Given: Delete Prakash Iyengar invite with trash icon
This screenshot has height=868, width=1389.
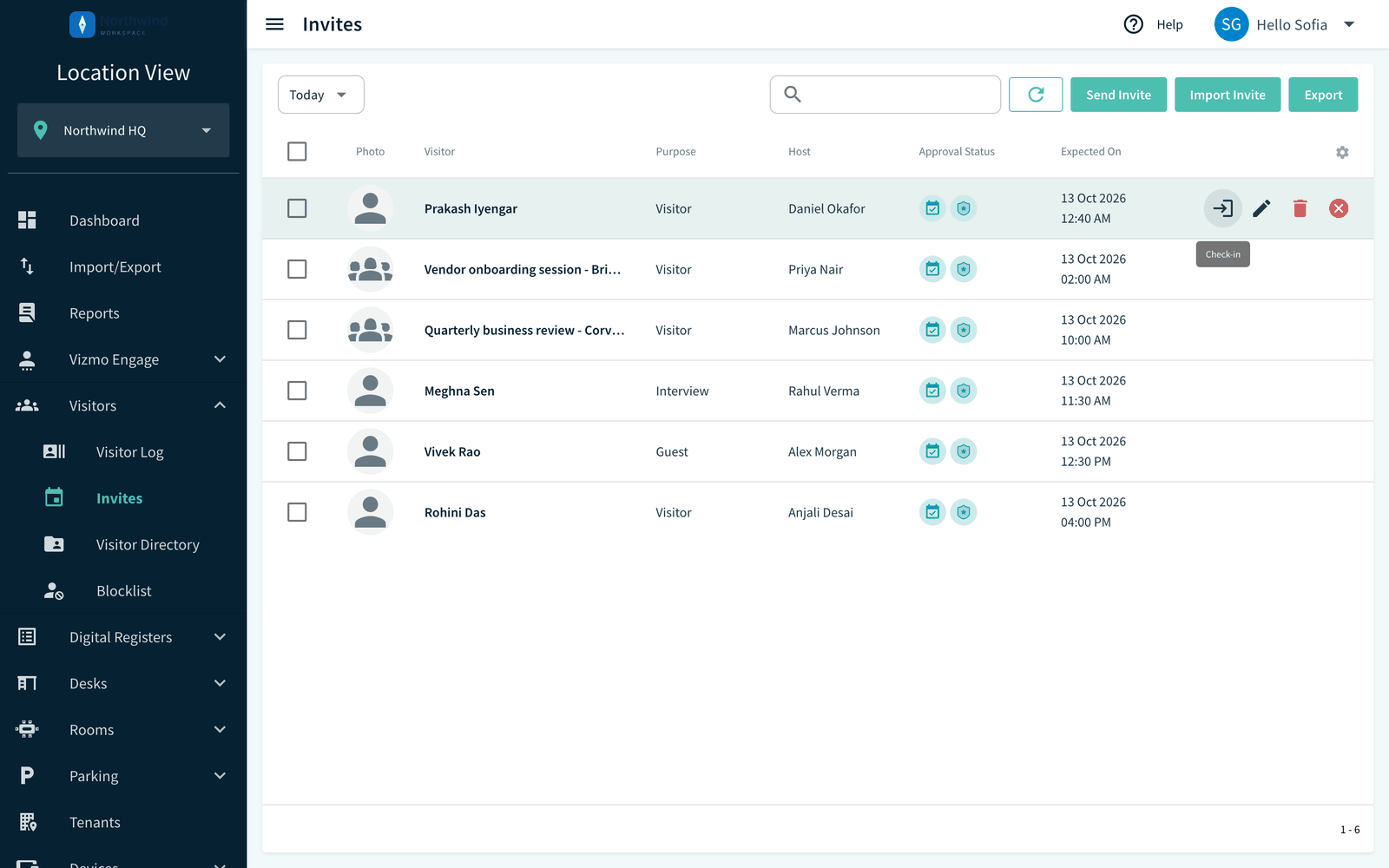Looking at the screenshot, I should (1300, 208).
